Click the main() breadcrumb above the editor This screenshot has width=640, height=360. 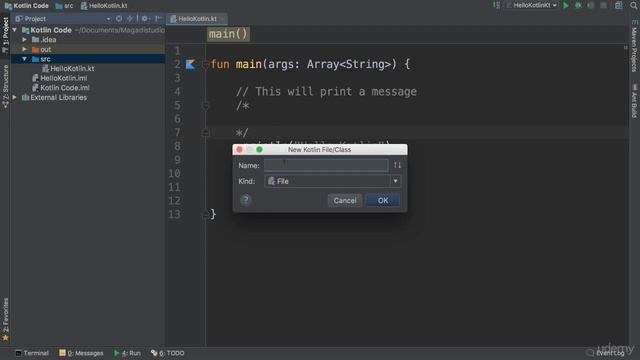[x=228, y=34]
